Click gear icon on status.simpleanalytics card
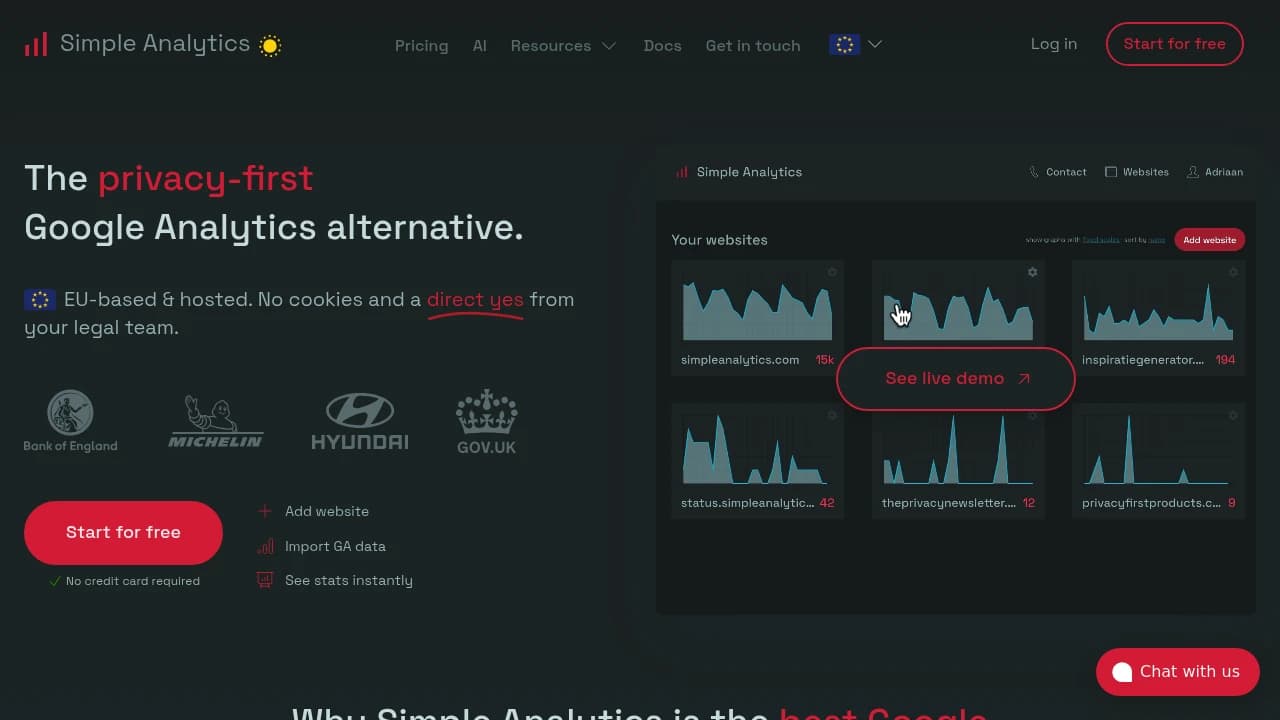Image resolution: width=1280 pixels, height=720 pixels. pos(832,415)
